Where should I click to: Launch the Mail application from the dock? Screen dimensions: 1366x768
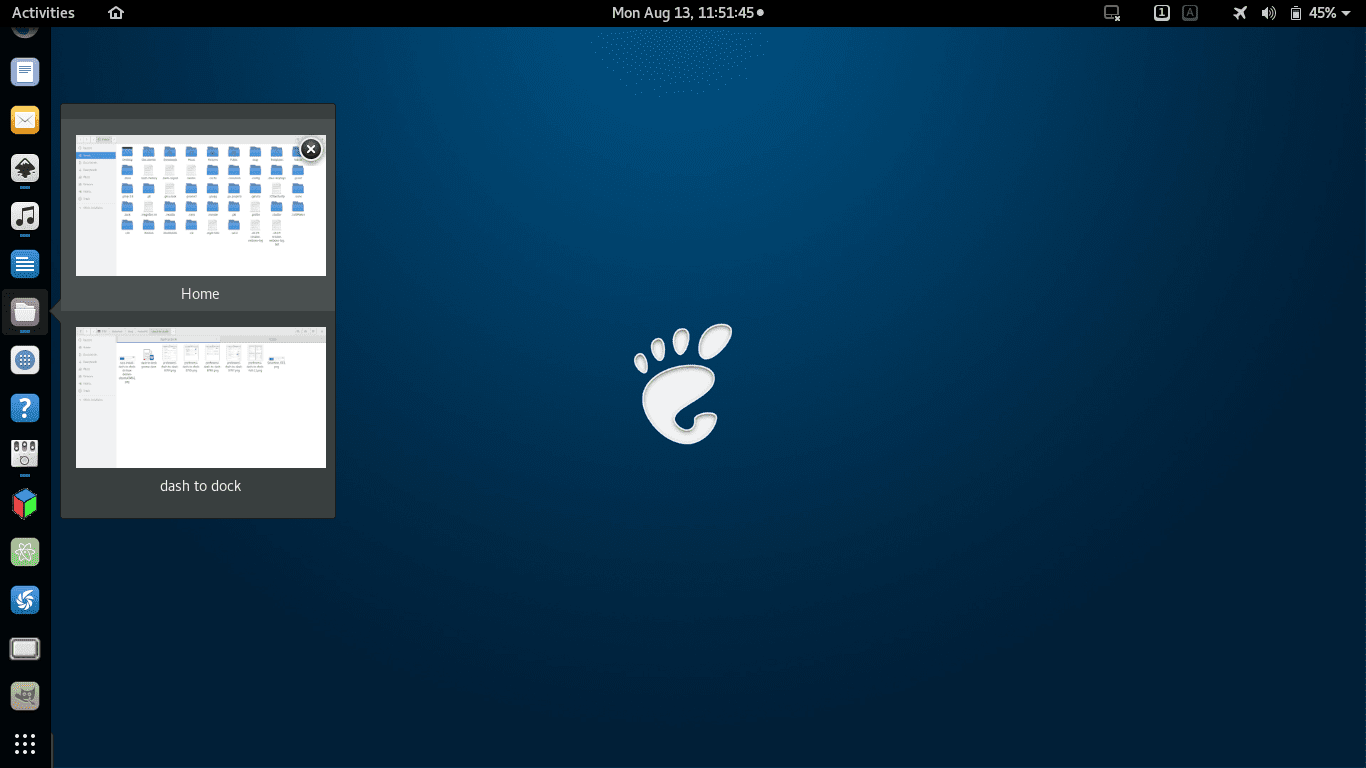tap(24, 119)
